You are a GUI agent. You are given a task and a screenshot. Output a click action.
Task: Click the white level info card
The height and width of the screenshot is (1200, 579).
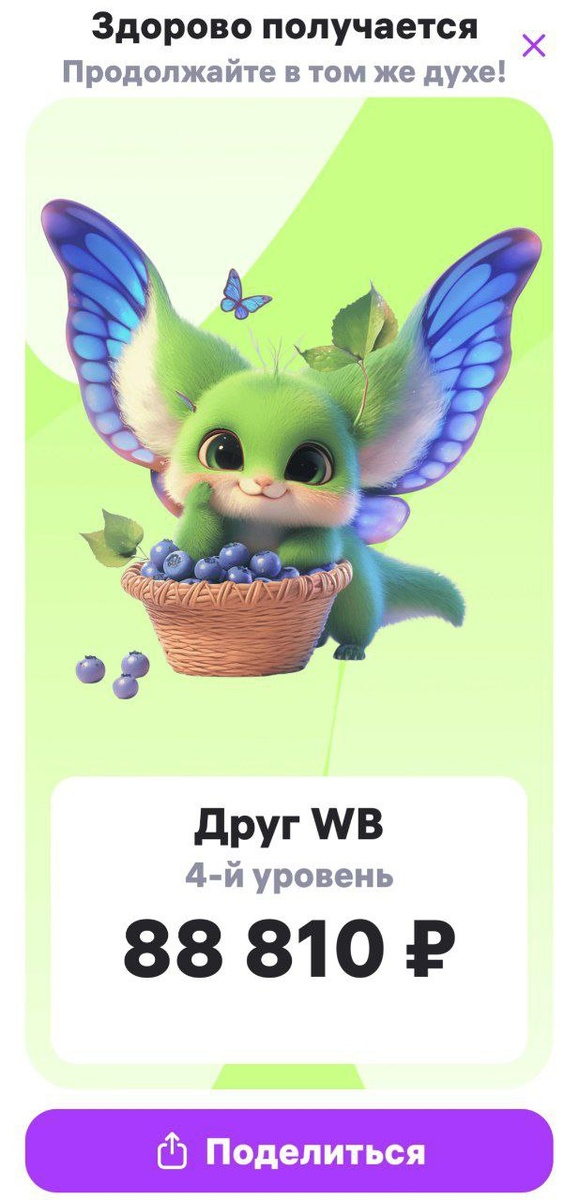point(289,919)
